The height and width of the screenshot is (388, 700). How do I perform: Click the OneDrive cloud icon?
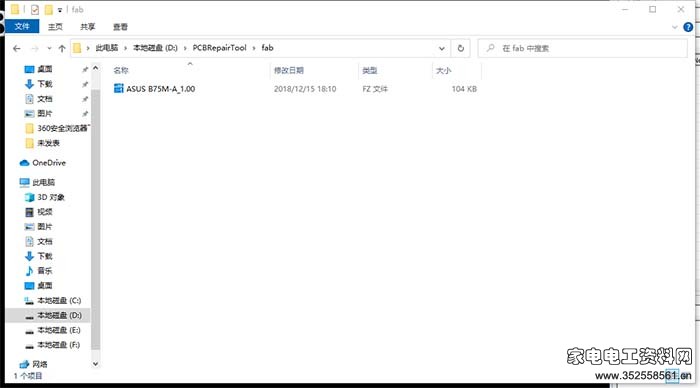pyautogui.click(x=25, y=163)
